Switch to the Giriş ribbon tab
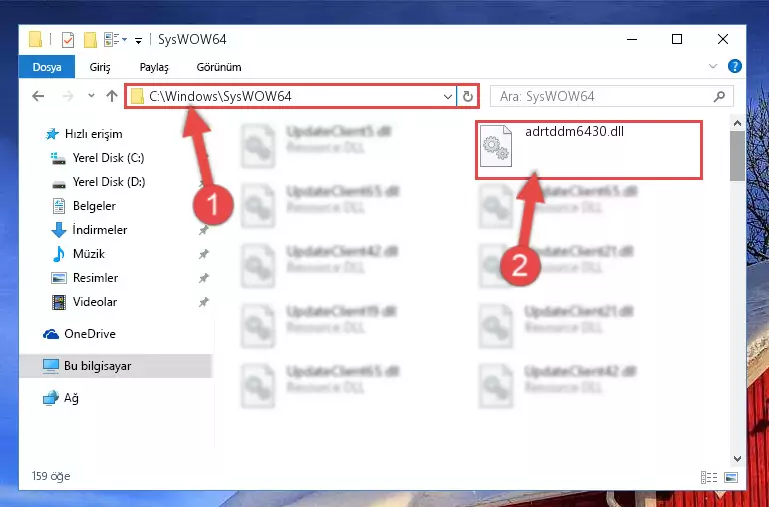The image size is (769, 507). (100, 67)
